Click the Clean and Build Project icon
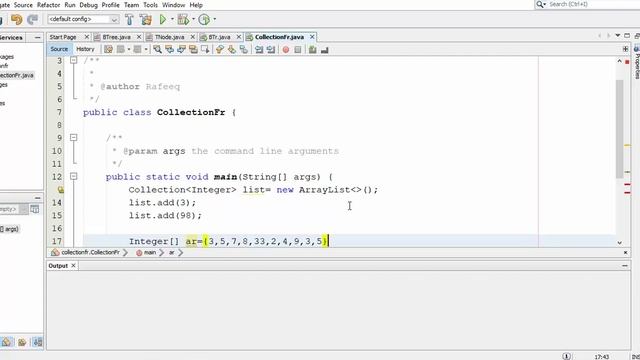Viewport: 640px width, 360px height. tap(145, 19)
